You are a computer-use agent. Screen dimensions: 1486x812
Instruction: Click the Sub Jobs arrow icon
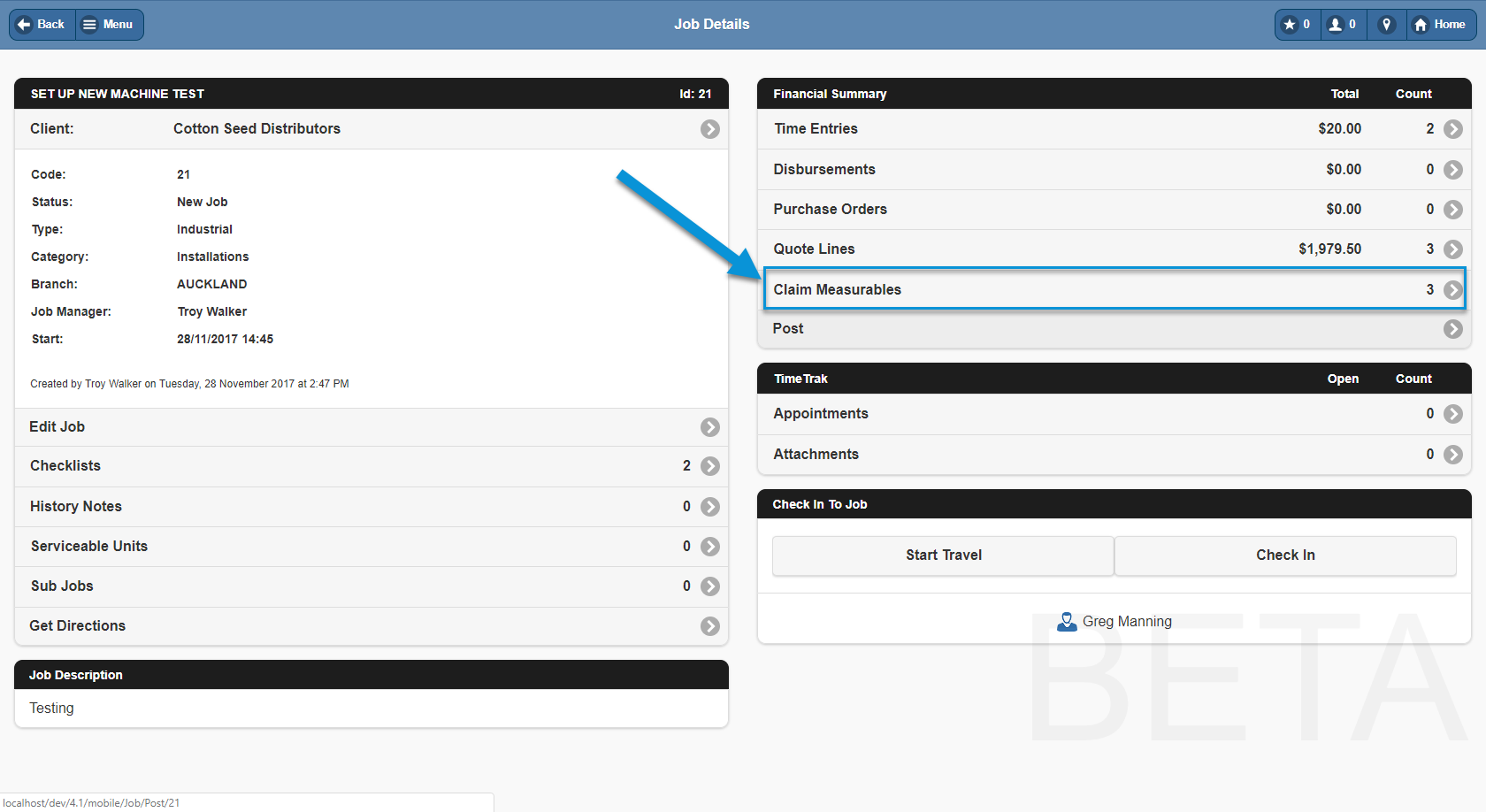pyautogui.click(x=710, y=586)
